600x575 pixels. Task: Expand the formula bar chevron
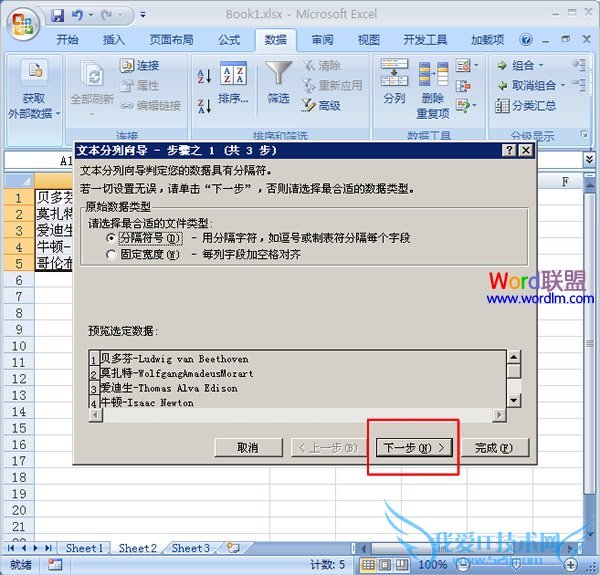pyautogui.click(x=589, y=158)
